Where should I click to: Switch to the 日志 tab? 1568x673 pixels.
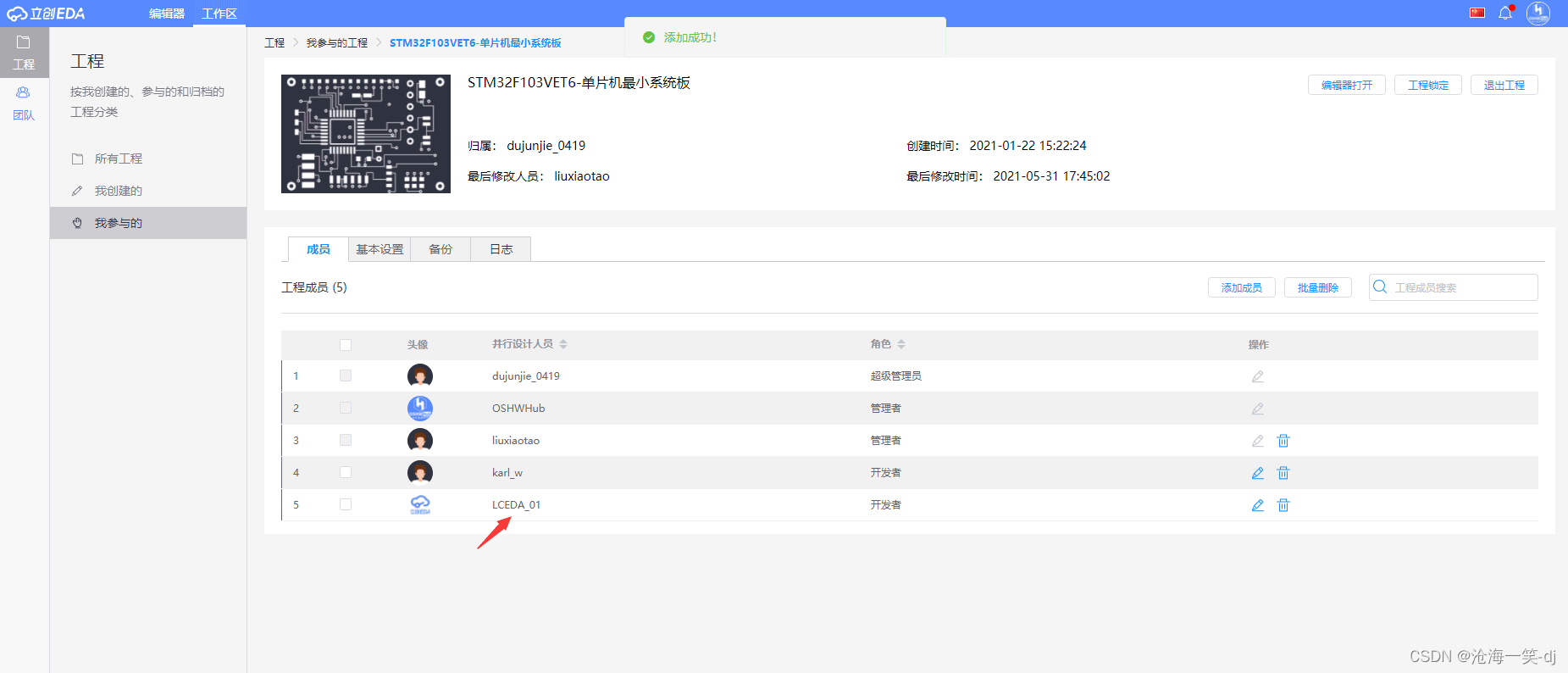click(501, 249)
